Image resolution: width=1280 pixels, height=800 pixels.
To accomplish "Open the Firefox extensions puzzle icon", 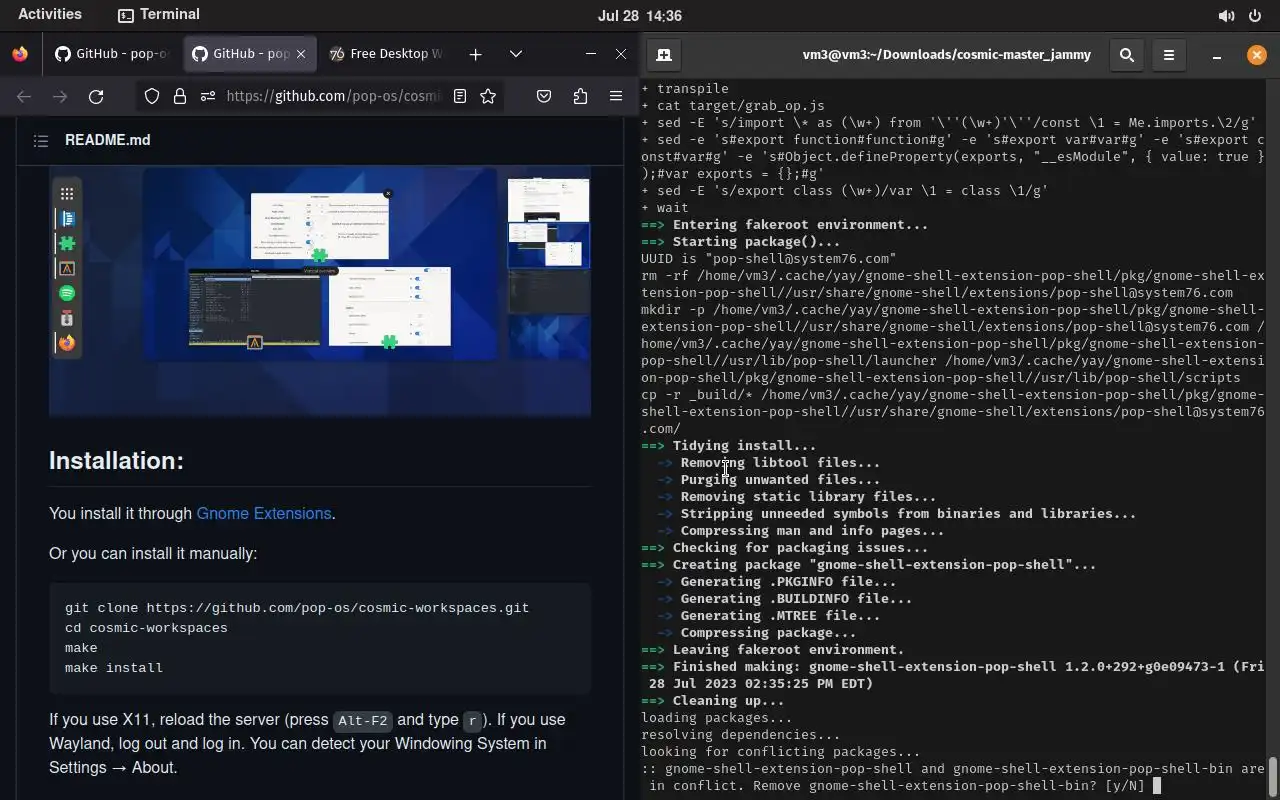I will point(580,96).
